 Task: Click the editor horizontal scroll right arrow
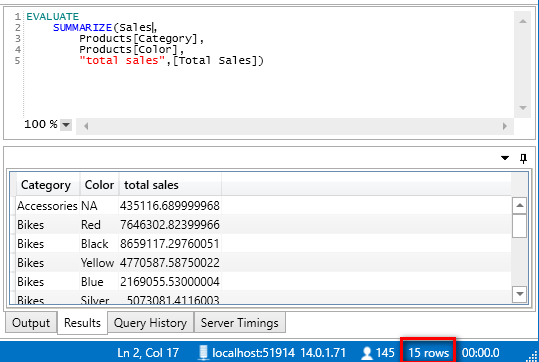pos(504,126)
